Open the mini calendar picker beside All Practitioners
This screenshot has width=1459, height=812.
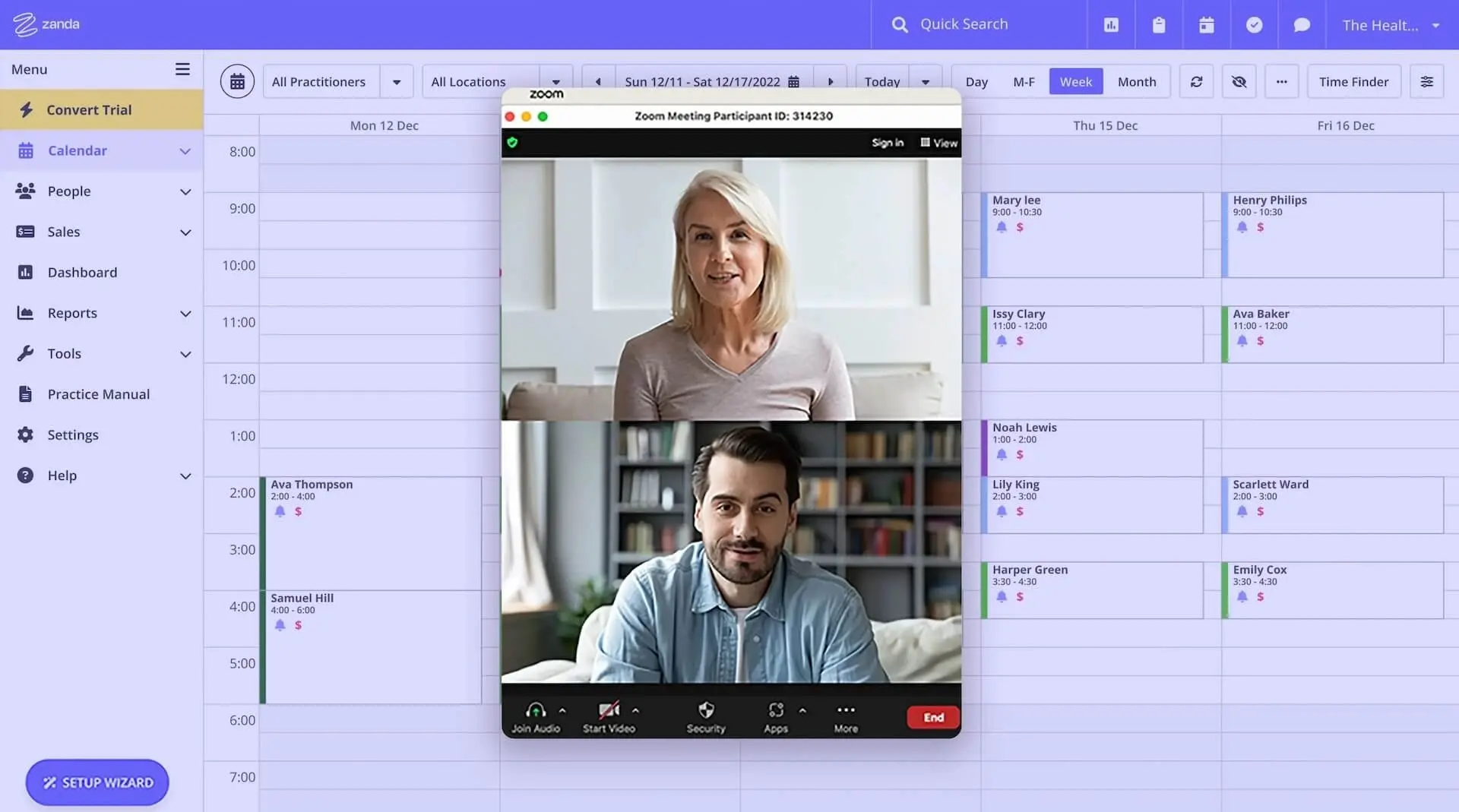tap(237, 81)
